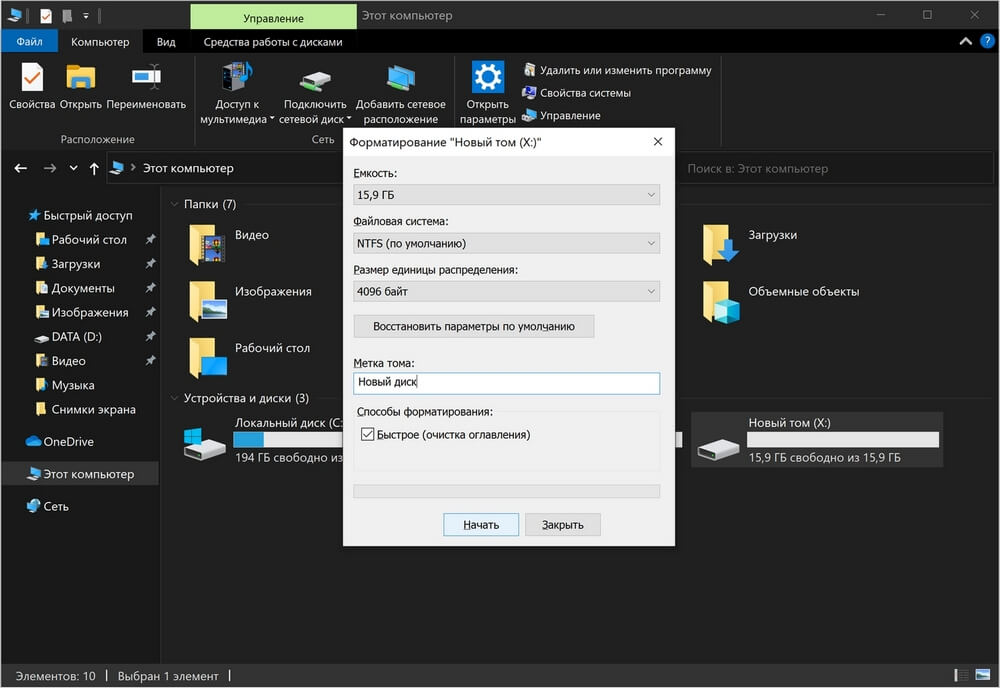Screen dimensions: 1000x688
Task: Click Восстановить параметры по умолчанию button
Action: click(x=473, y=326)
